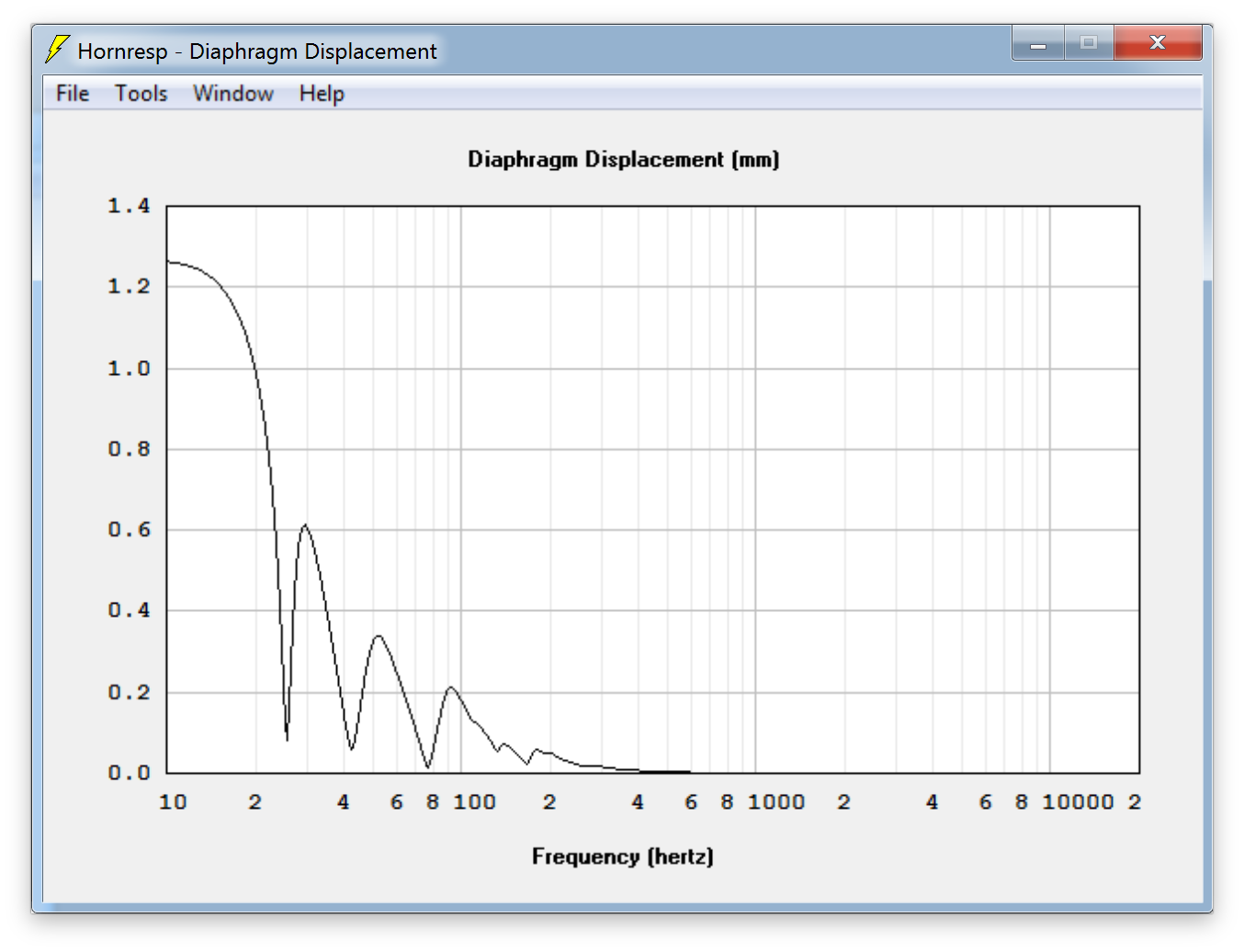
Task: Click the disabled maximize button
Action: coord(1089,43)
